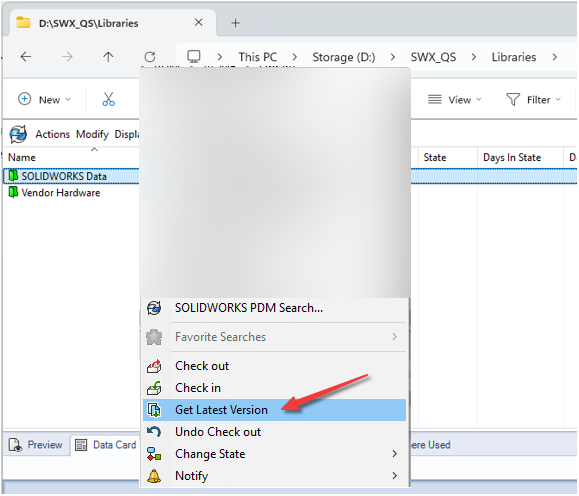Image resolution: width=579 pixels, height=496 pixels.
Task: Click the Favorite Searches submenu arrow
Action: tap(395, 337)
